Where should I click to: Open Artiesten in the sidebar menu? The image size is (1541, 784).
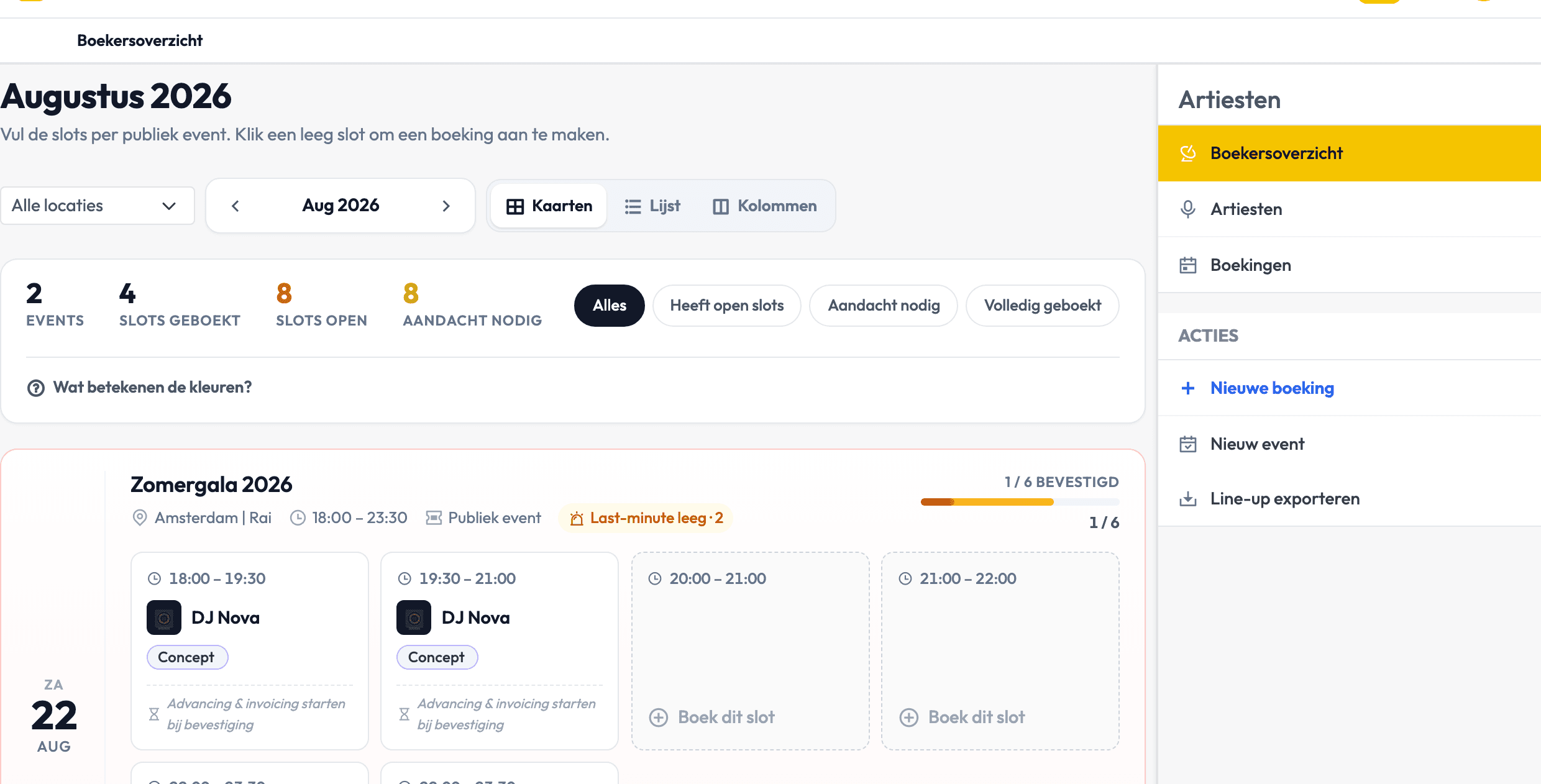click(1350, 209)
